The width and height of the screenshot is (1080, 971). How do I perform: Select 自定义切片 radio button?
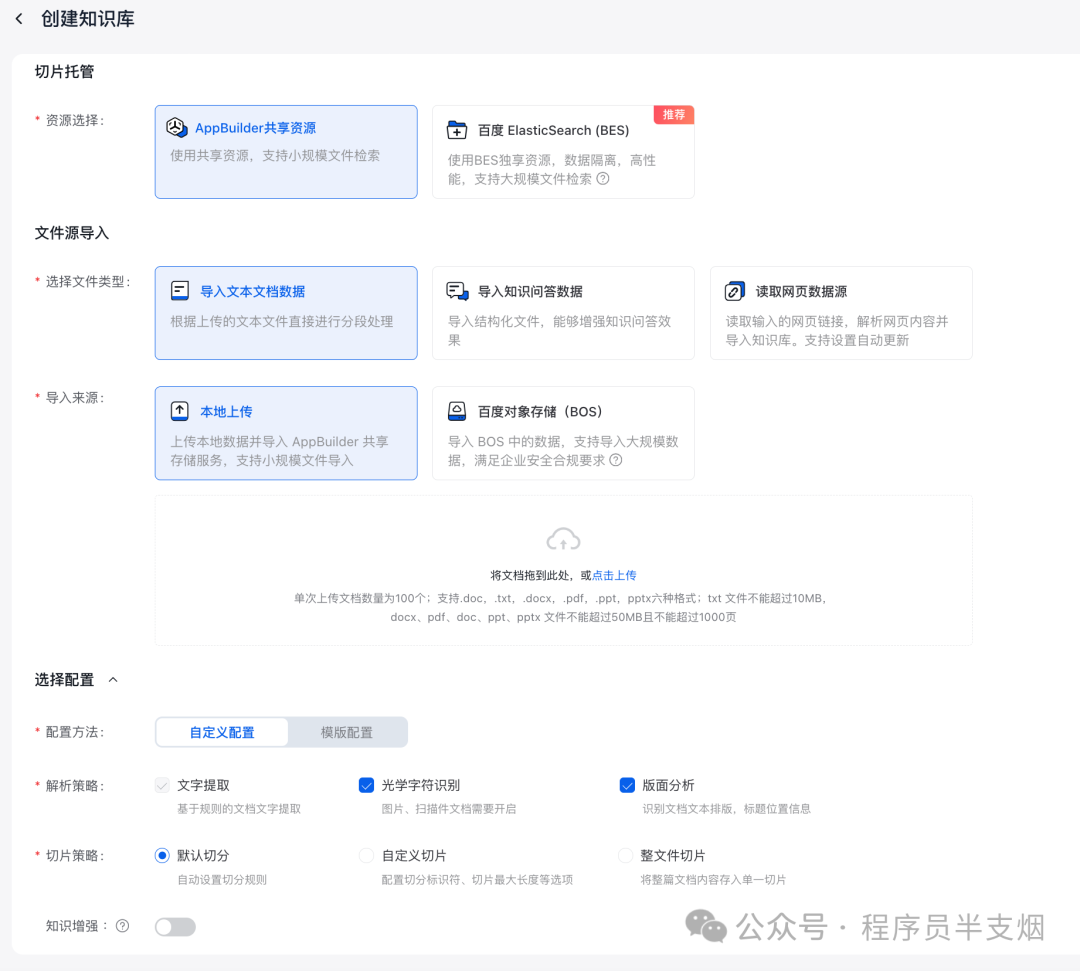[x=366, y=855]
